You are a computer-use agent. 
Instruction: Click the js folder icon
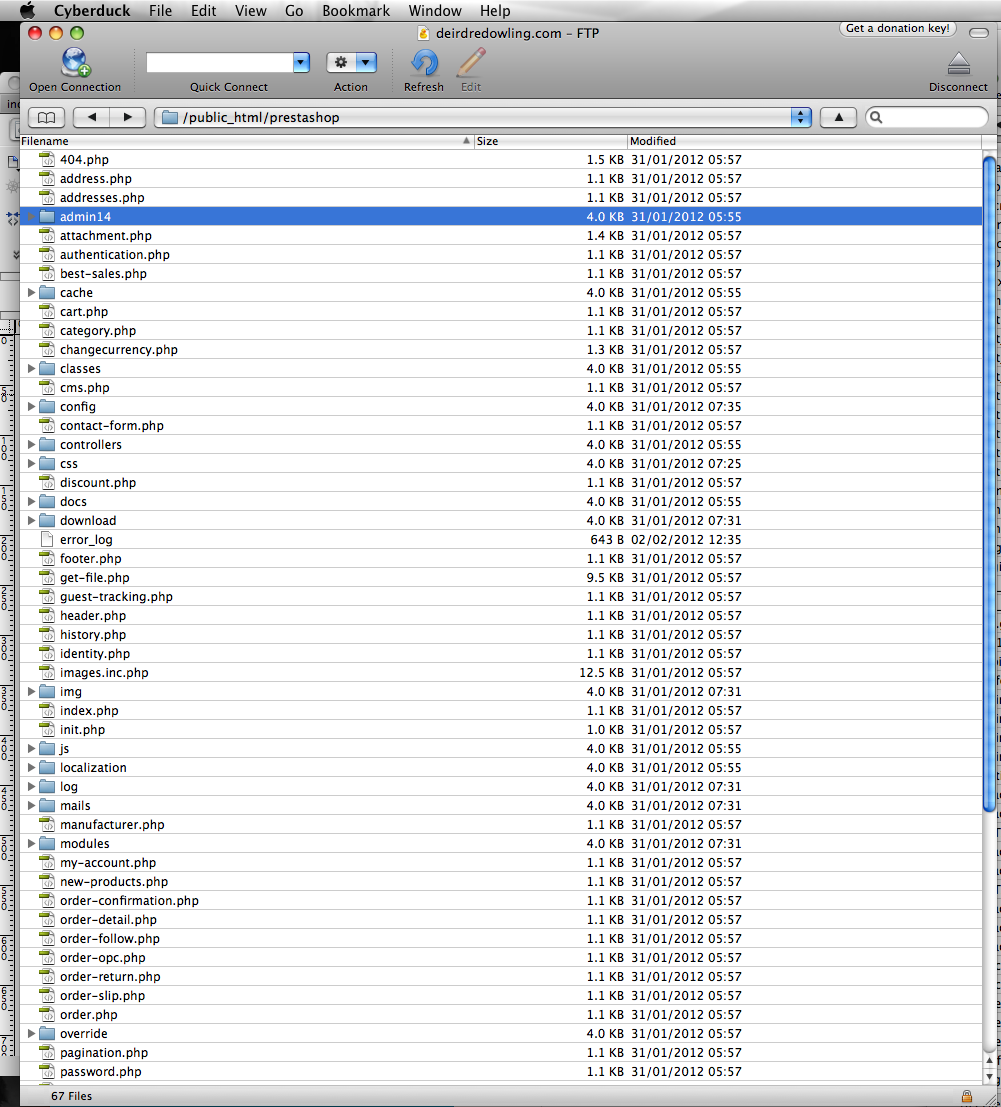click(47, 748)
